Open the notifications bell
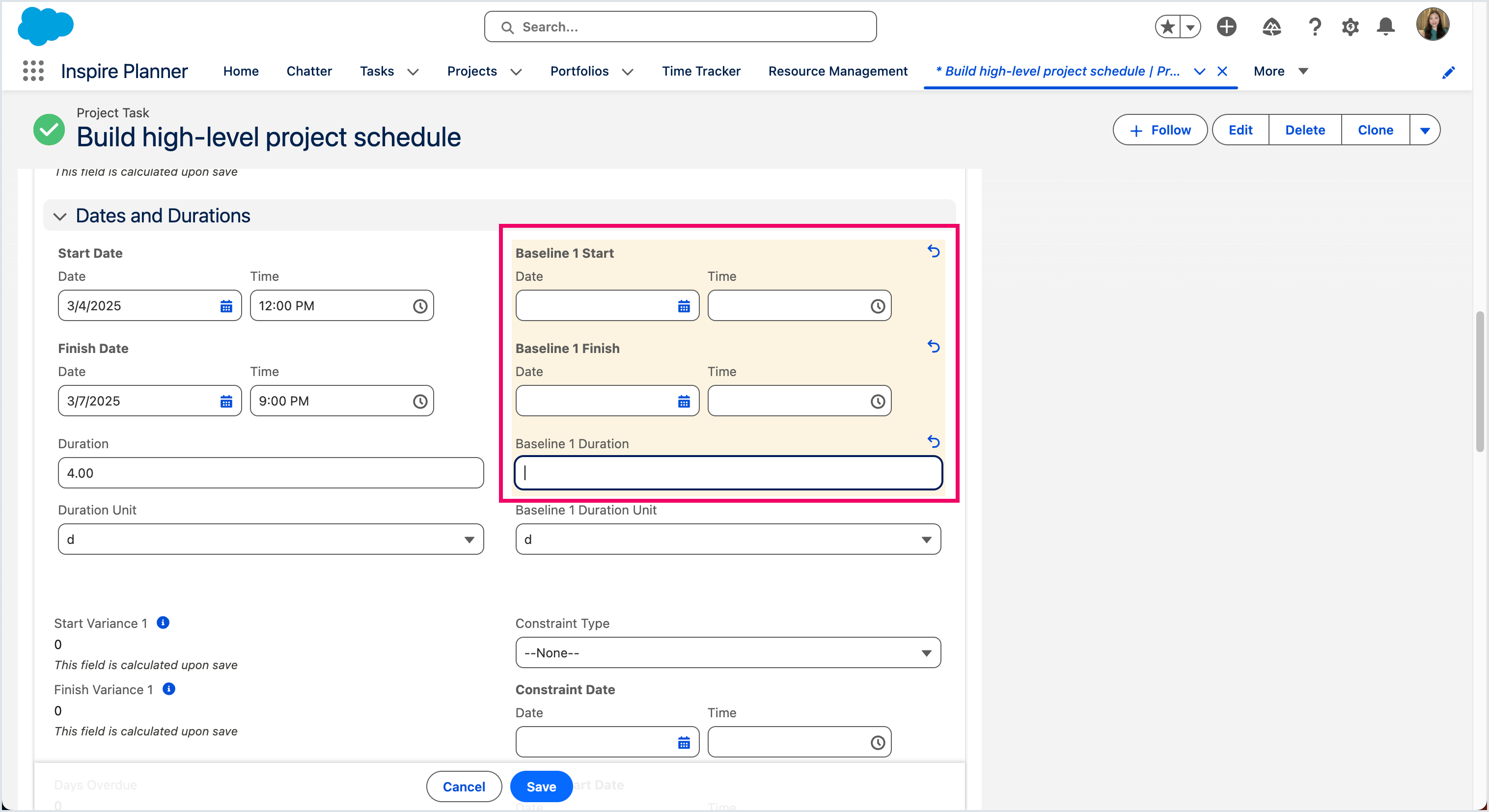Viewport: 1489px width, 812px height. pos(1385,27)
